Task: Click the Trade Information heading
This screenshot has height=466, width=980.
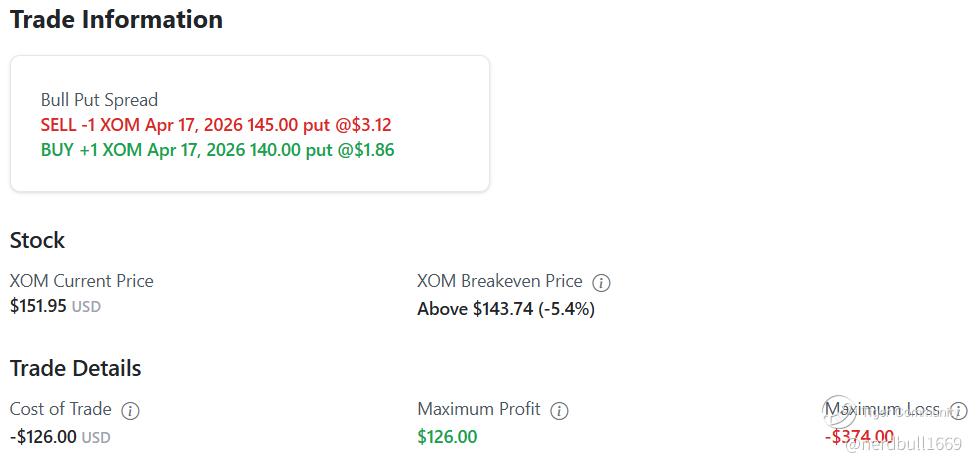Action: (116, 19)
